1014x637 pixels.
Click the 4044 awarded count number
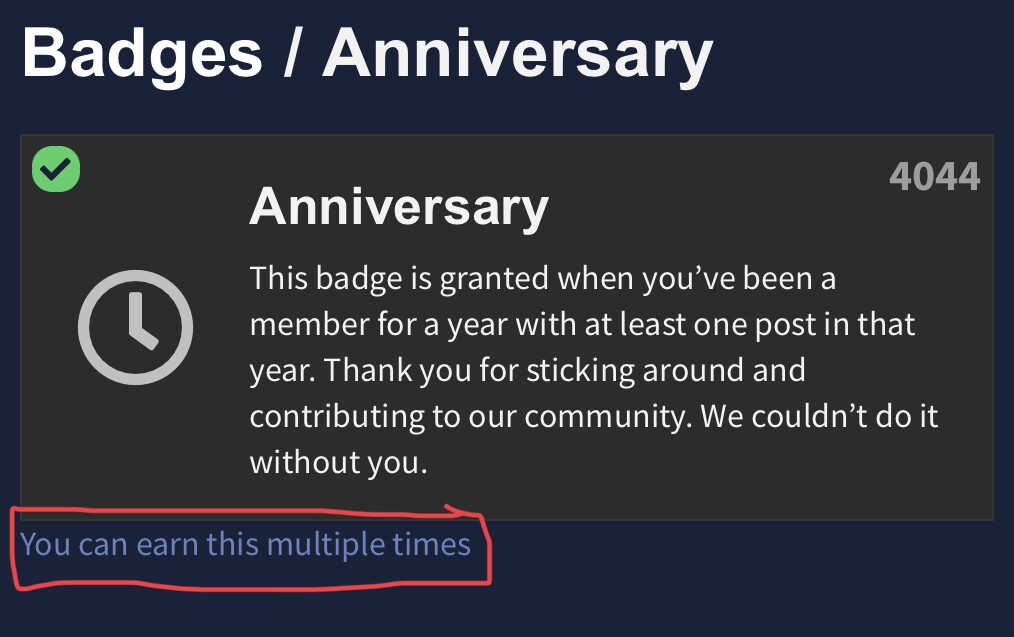point(934,176)
